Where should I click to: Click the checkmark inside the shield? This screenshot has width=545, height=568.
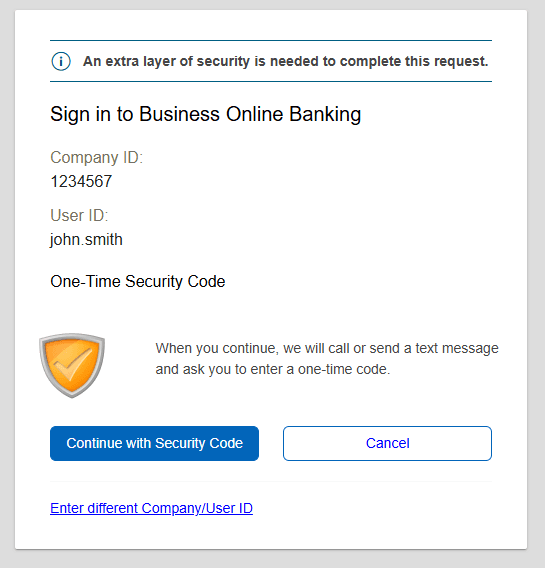click(72, 363)
